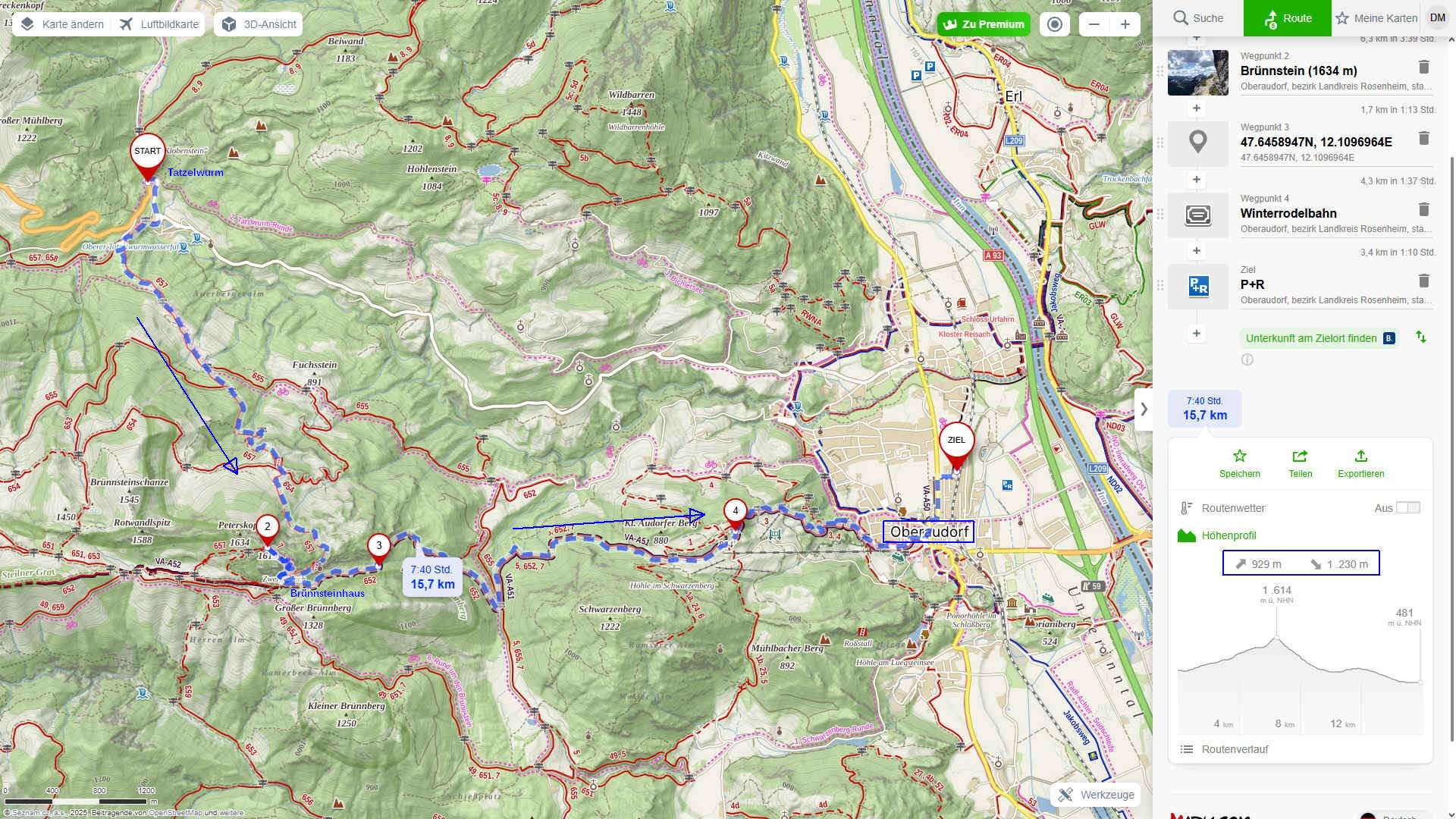
Task: Click the Speichern star icon
Action: 1239,457
